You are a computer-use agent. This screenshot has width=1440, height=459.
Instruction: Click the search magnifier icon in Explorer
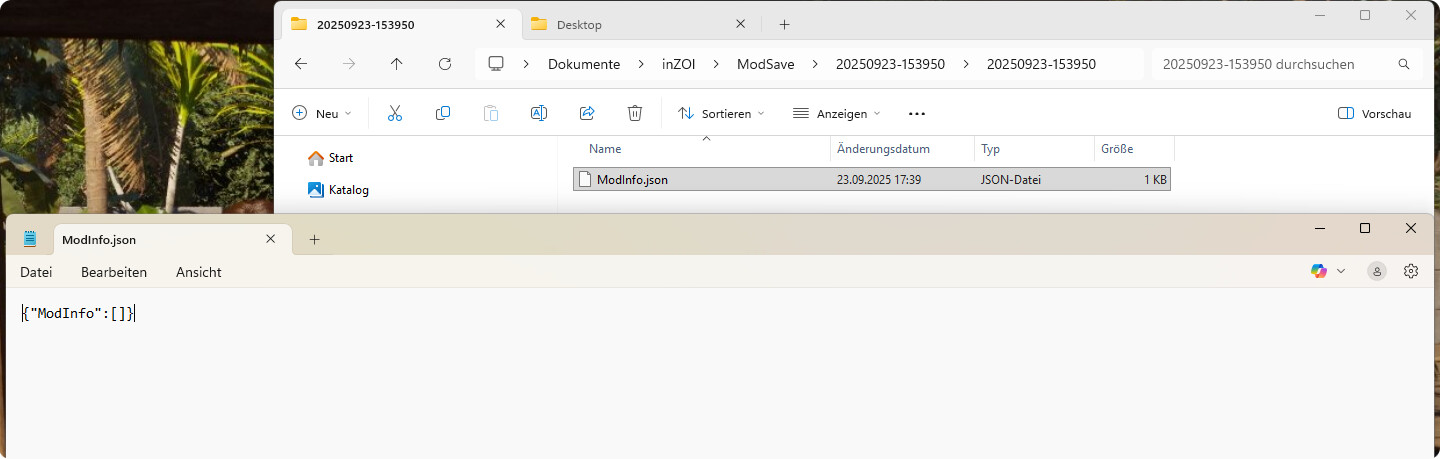pyautogui.click(x=1404, y=64)
